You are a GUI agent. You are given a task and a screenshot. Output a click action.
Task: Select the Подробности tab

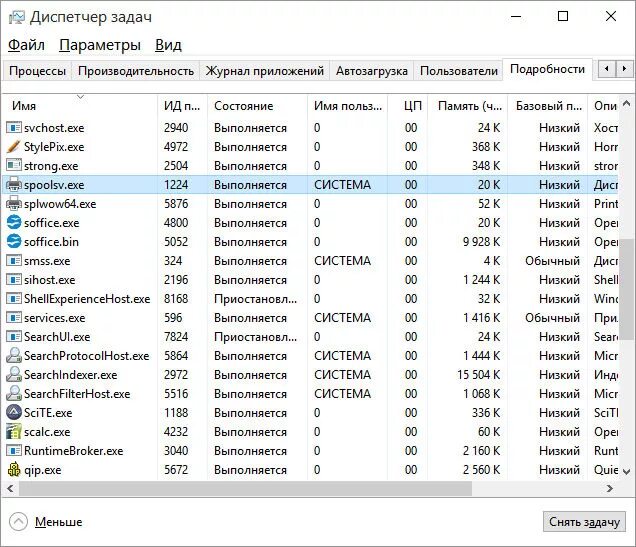(x=547, y=69)
